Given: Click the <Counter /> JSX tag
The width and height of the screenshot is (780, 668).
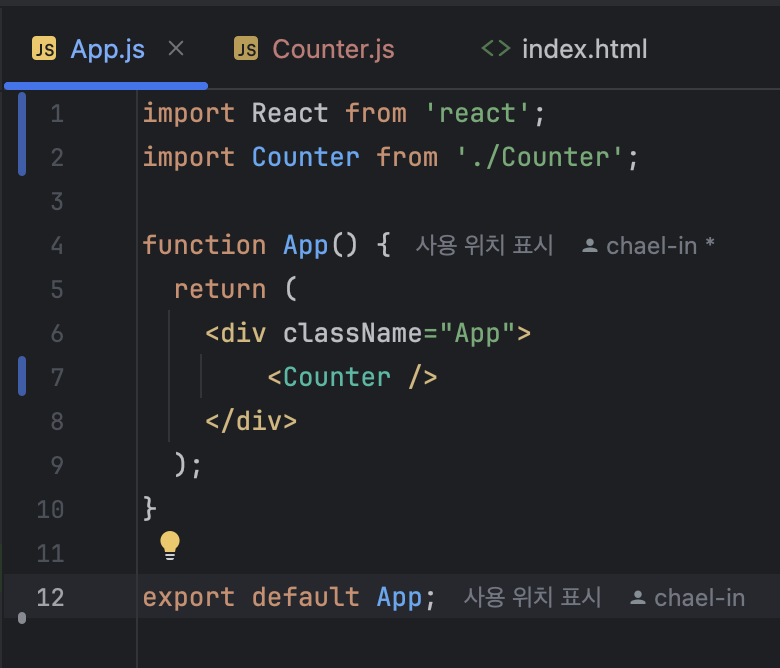Looking at the screenshot, I should point(352,377).
